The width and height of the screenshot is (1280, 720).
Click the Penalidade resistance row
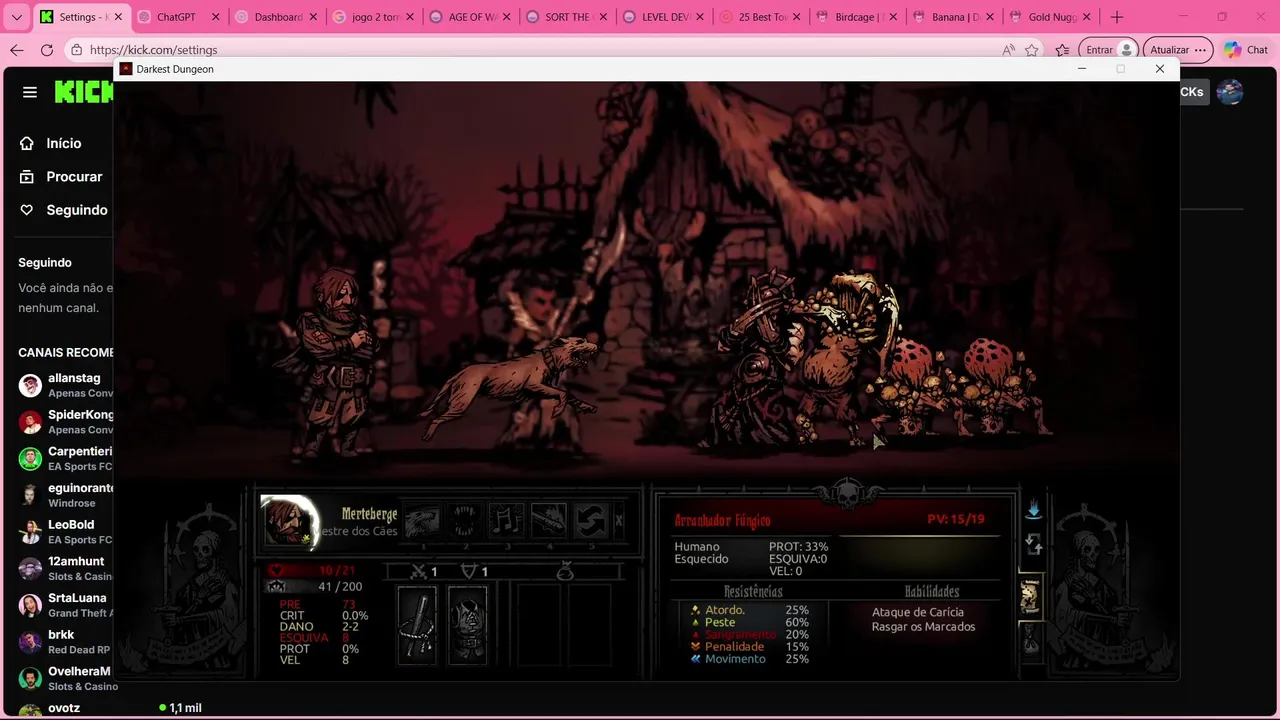(750, 646)
